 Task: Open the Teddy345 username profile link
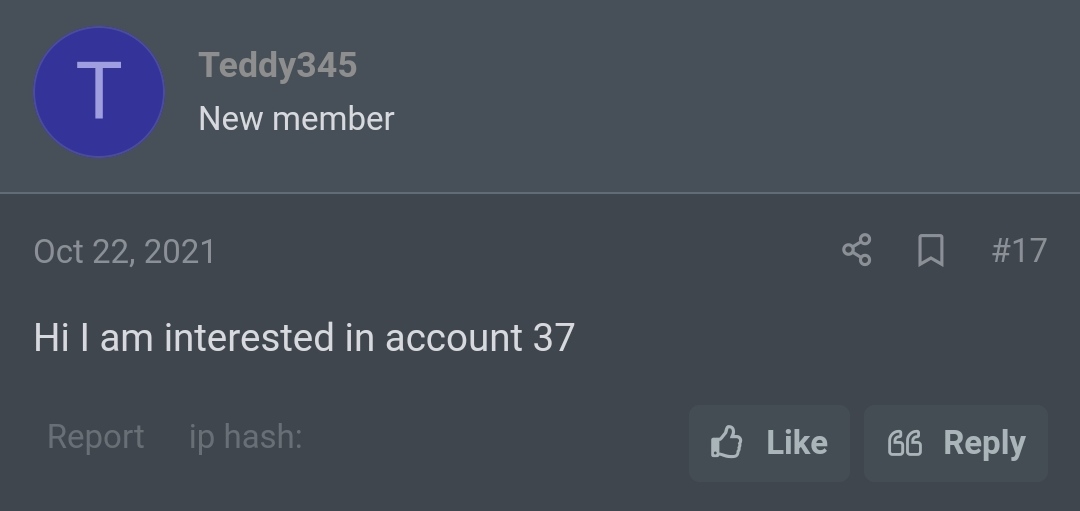click(x=278, y=65)
